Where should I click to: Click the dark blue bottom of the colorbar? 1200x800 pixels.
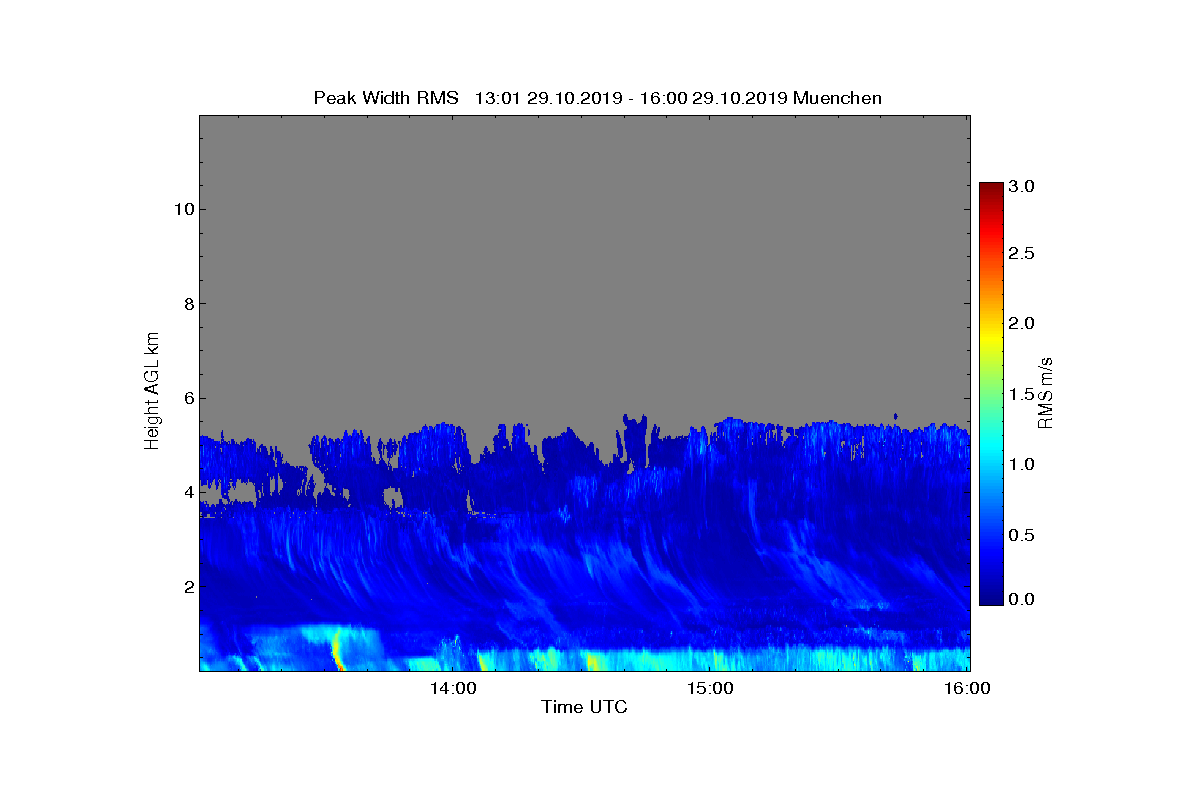[x=991, y=596]
